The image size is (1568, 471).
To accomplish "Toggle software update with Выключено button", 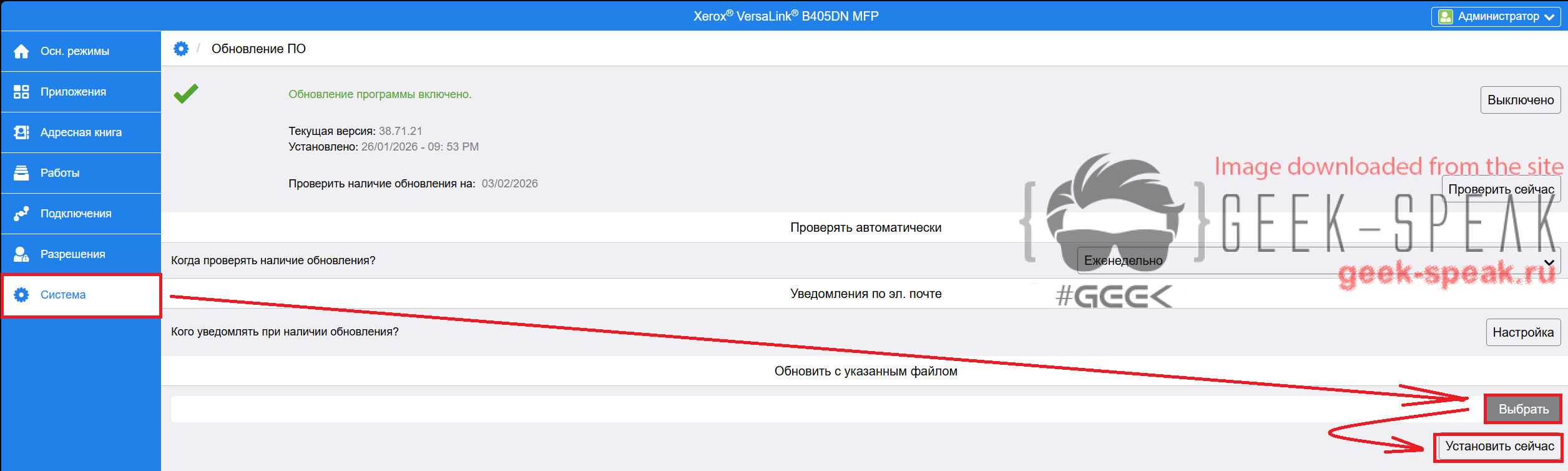I will tap(1520, 100).
